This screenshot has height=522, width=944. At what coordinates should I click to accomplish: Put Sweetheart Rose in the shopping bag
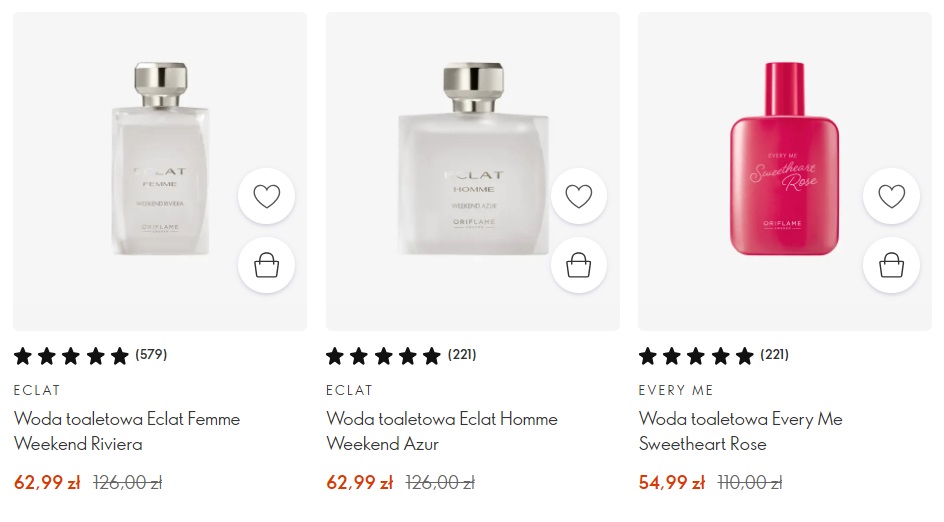tap(891, 265)
